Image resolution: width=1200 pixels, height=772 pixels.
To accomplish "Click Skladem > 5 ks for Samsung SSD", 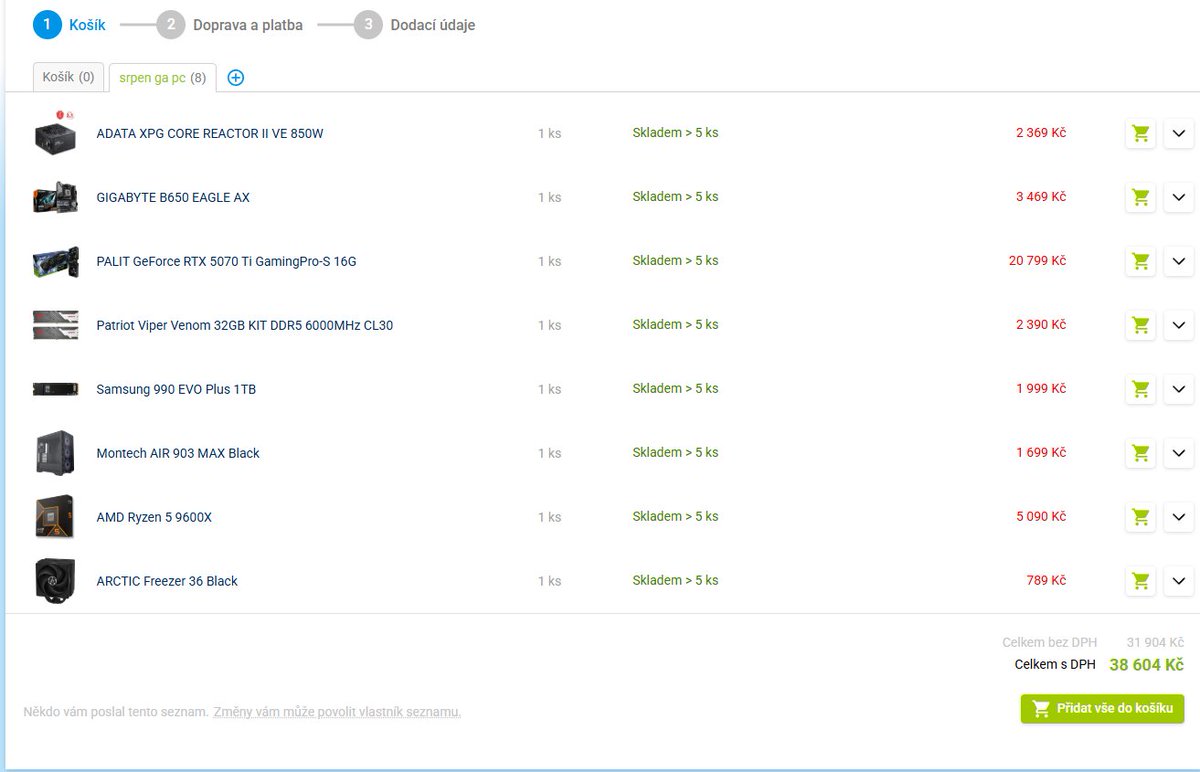I will tap(675, 389).
